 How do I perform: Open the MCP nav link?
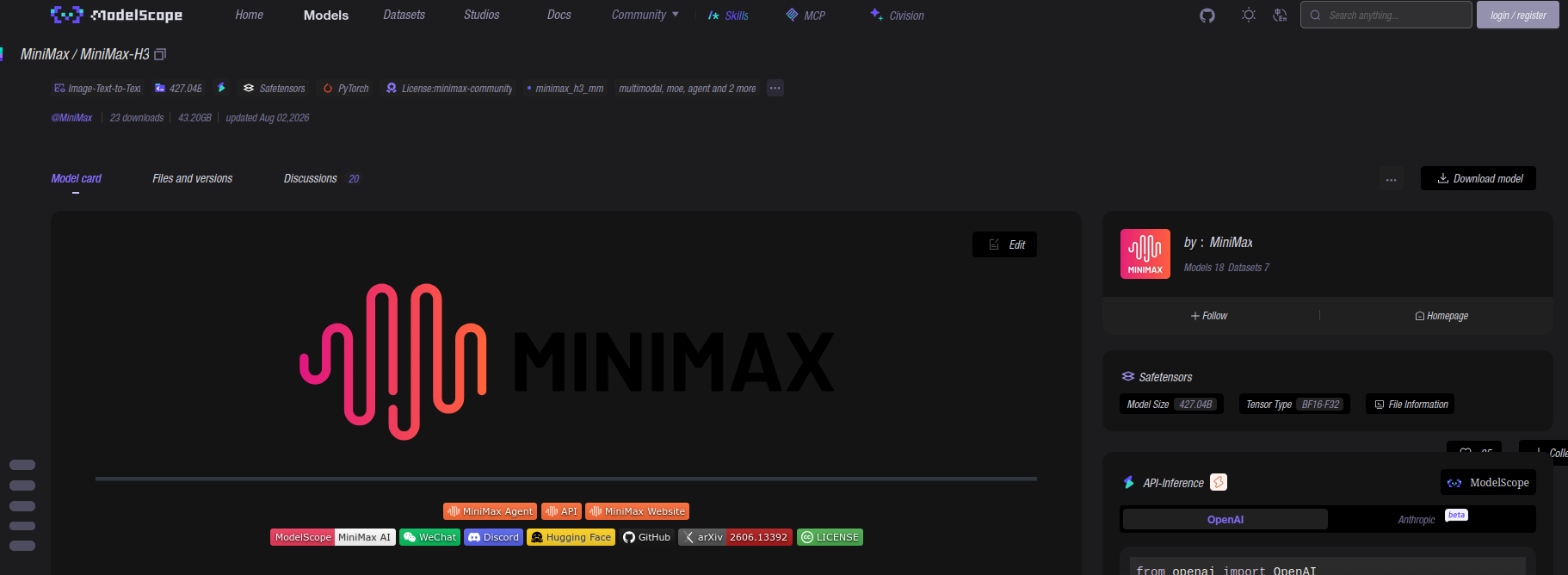[x=806, y=15]
